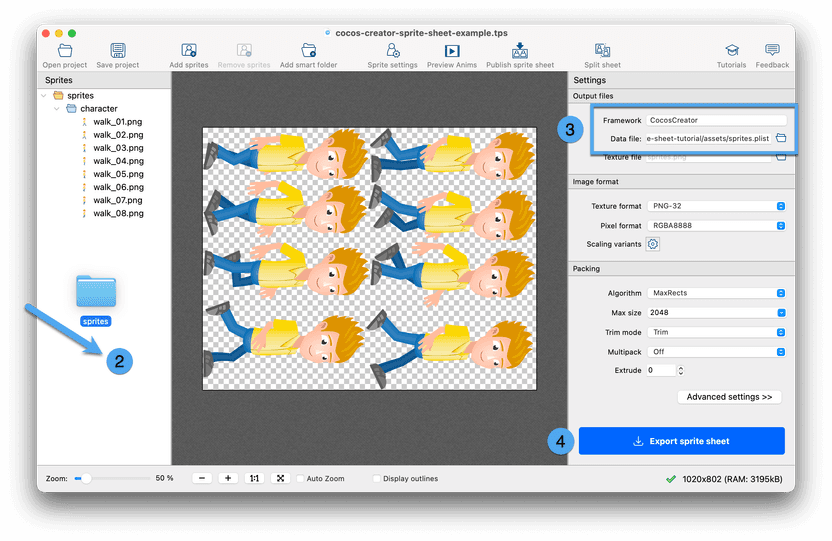Select walk_01.png in sprite list
This screenshot has height=541, width=832.
[x=118, y=121]
